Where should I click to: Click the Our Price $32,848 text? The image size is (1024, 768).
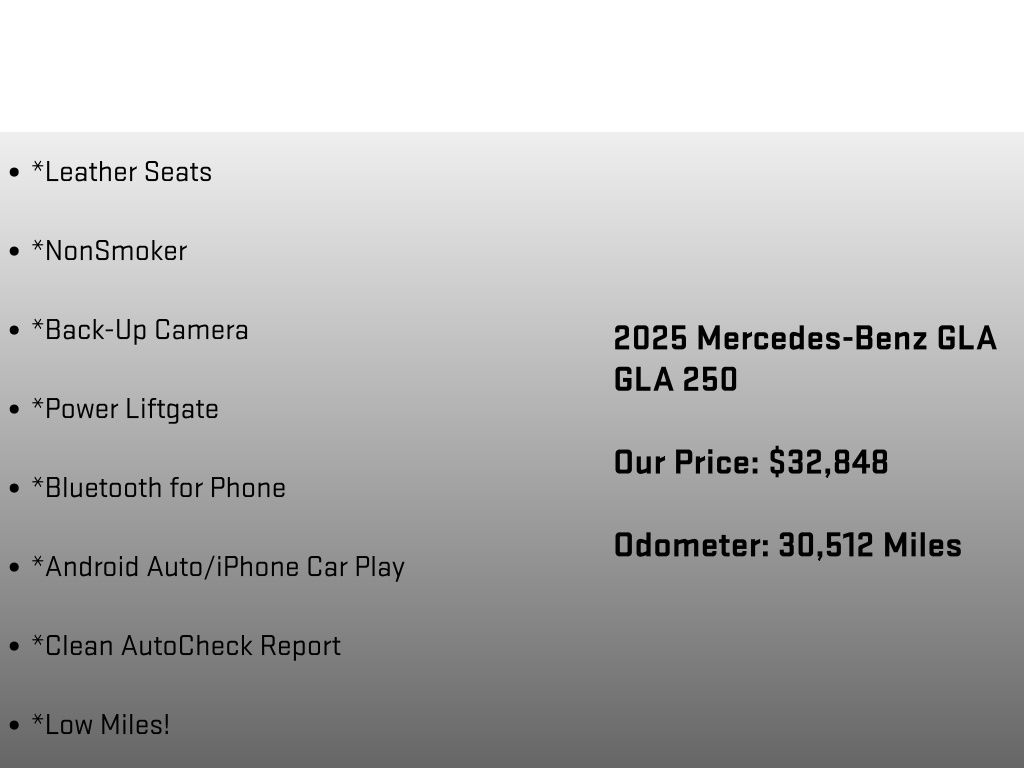click(751, 462)
